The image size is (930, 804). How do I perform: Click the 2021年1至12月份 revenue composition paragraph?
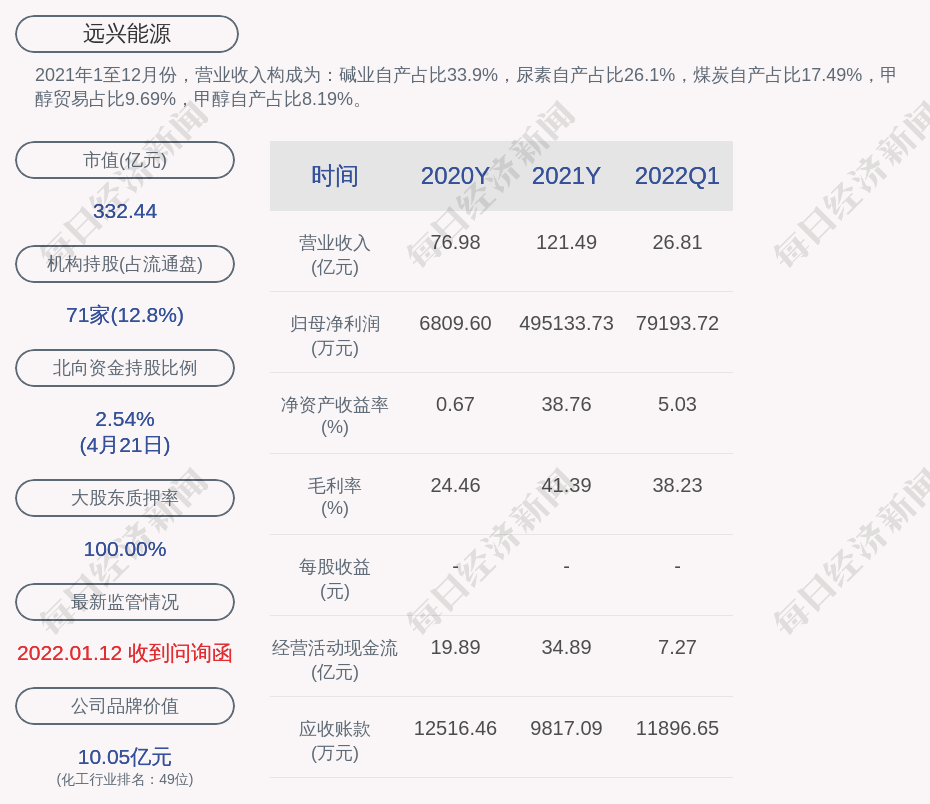coord(465,87)
